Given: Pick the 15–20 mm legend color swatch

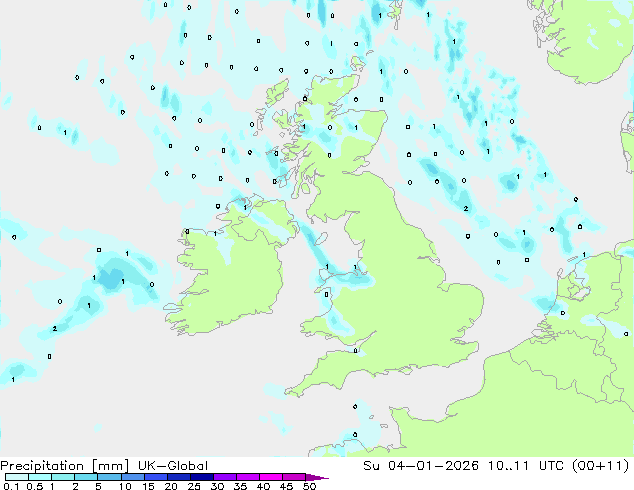Looking at the screenshot, I should 155,477.
